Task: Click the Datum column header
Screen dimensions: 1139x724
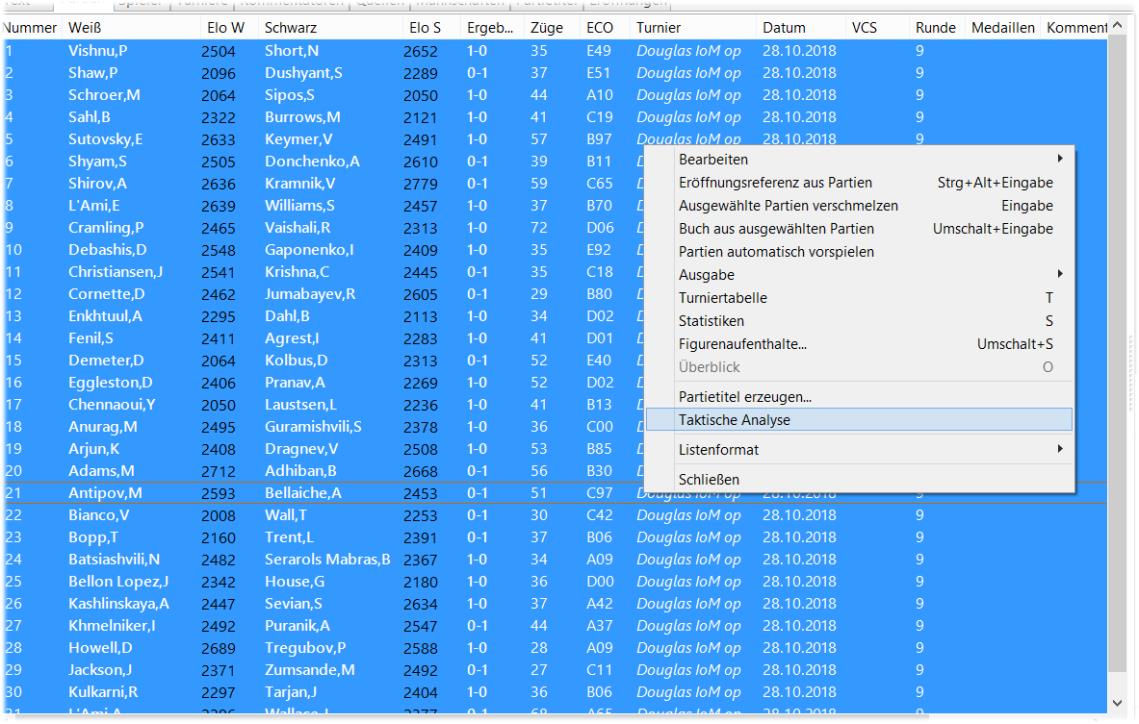Action: tap(784, 28)
